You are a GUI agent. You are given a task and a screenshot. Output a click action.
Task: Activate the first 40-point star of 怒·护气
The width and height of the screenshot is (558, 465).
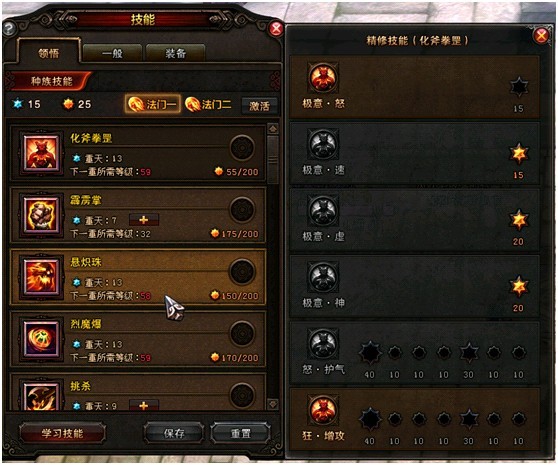[x=370, y=353]
